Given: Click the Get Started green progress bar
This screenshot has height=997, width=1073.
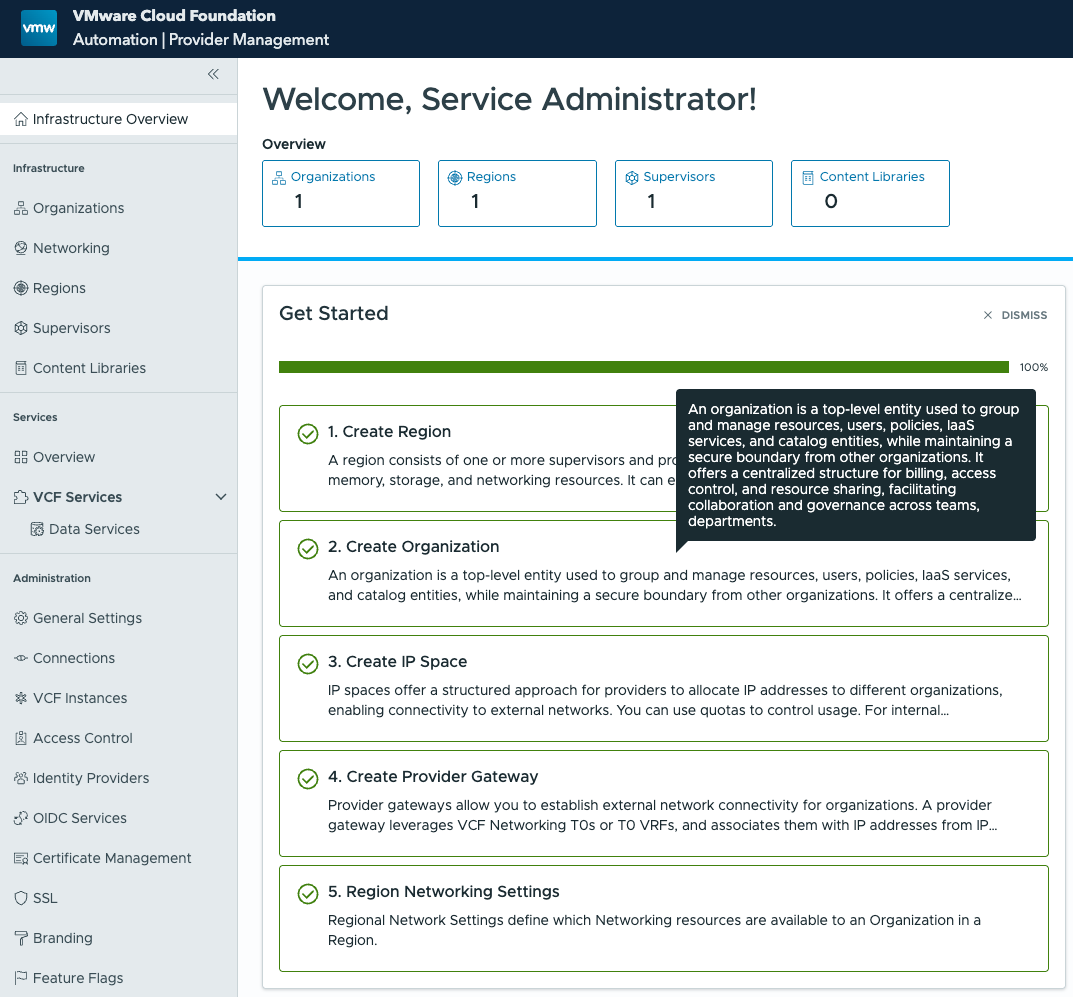Looking at the screenshot, I should [643, 367].
